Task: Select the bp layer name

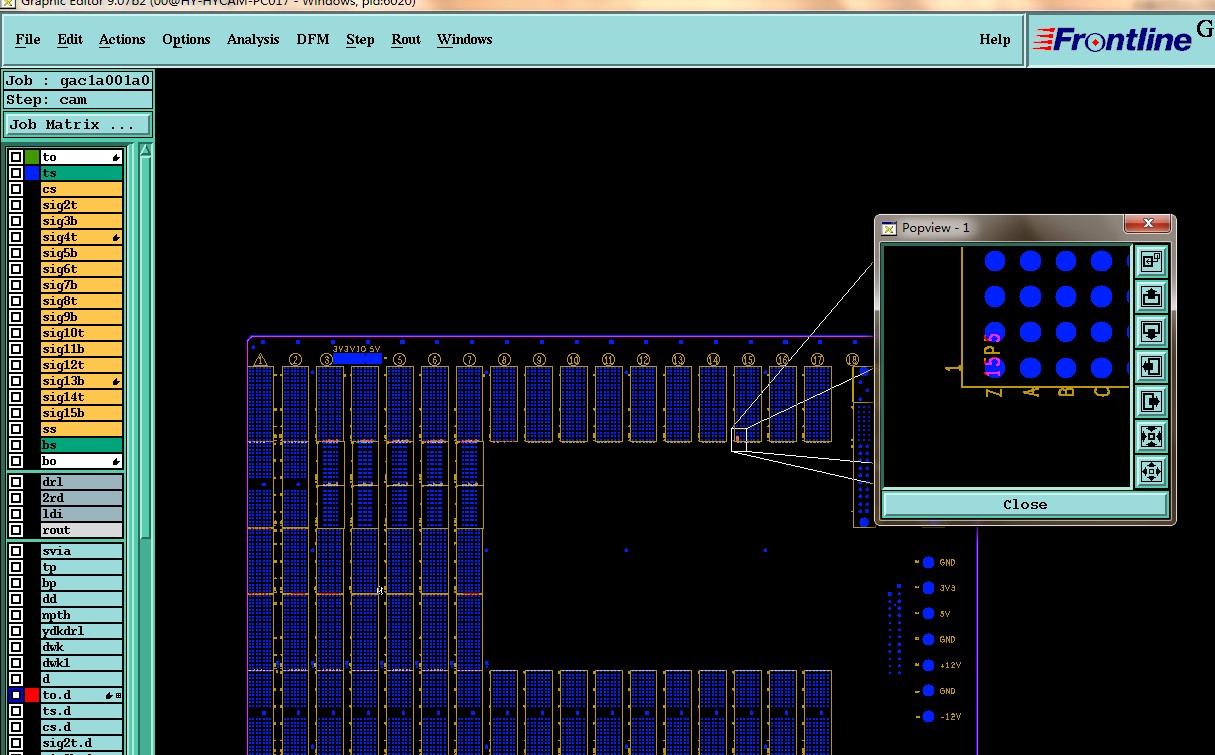Action: click(x=81, y=583)
